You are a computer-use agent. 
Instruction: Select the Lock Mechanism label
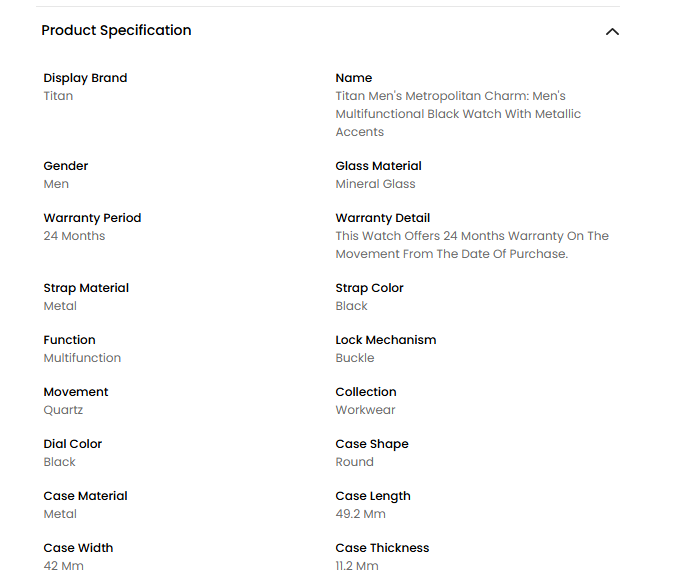tap(386, 340)
